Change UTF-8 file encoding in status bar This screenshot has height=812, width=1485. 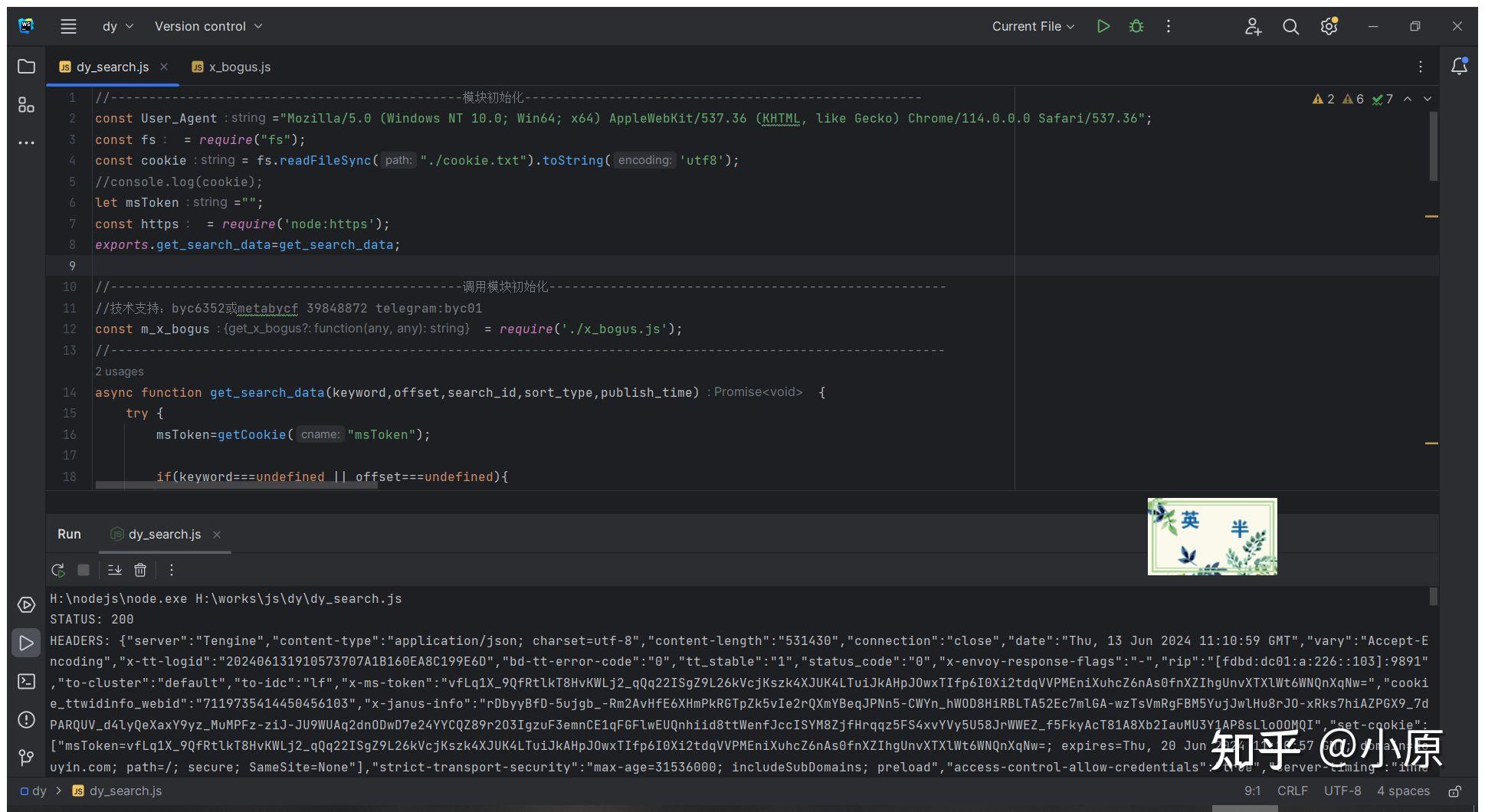(1342, 791)
